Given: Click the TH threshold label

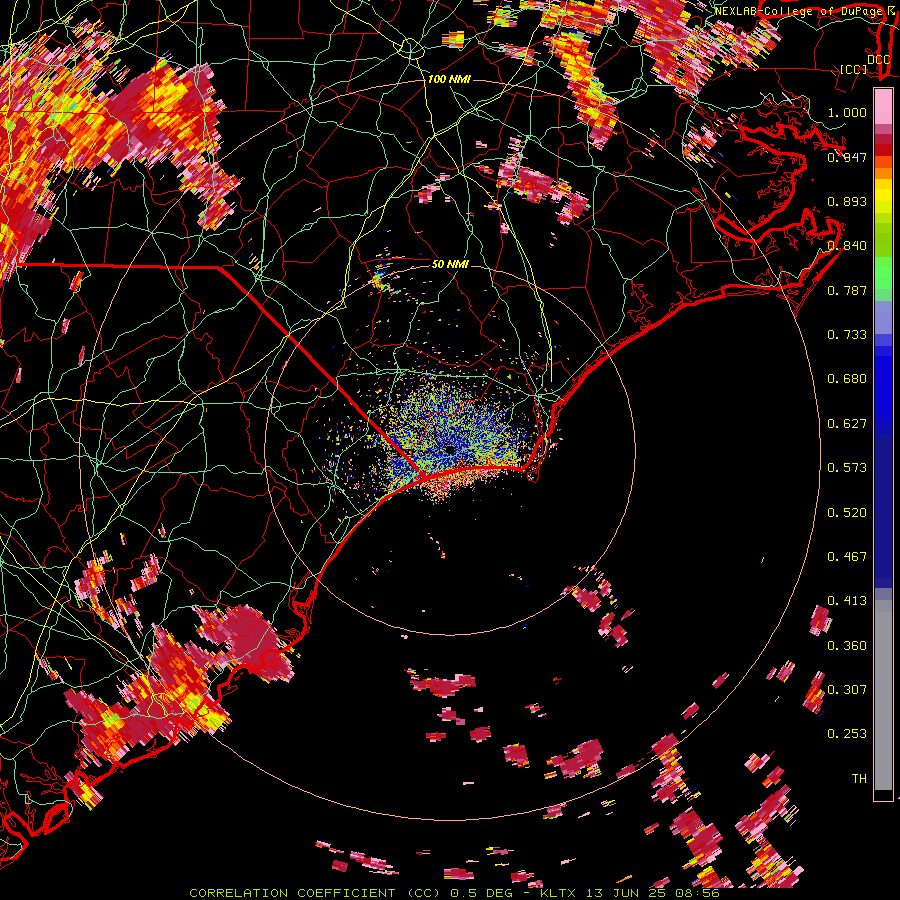Looking at the screenshot, I should pyautogui.click(x=859, y=779).
